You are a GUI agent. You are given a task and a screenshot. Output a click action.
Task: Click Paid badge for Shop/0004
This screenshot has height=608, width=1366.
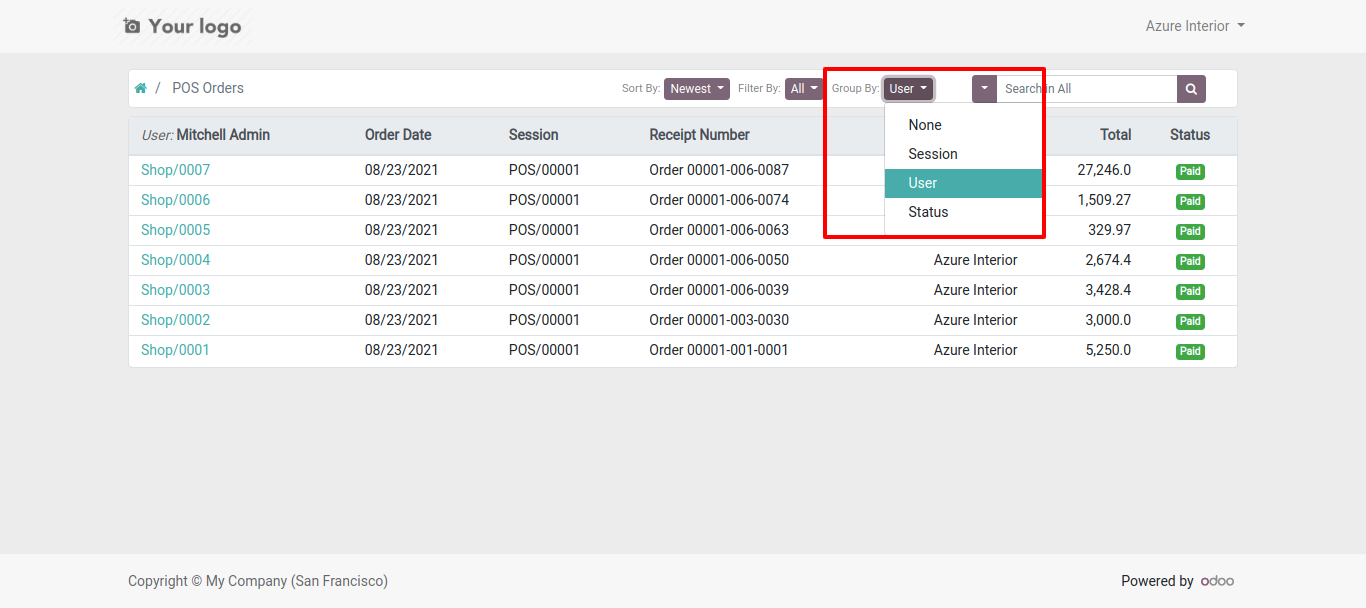[x=1190, y=261]
